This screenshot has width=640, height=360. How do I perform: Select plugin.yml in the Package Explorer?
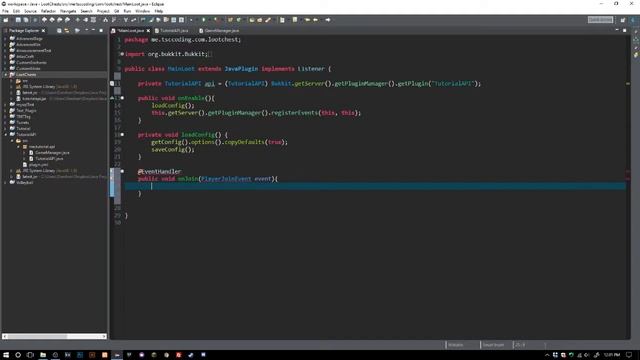pos(38,164)
